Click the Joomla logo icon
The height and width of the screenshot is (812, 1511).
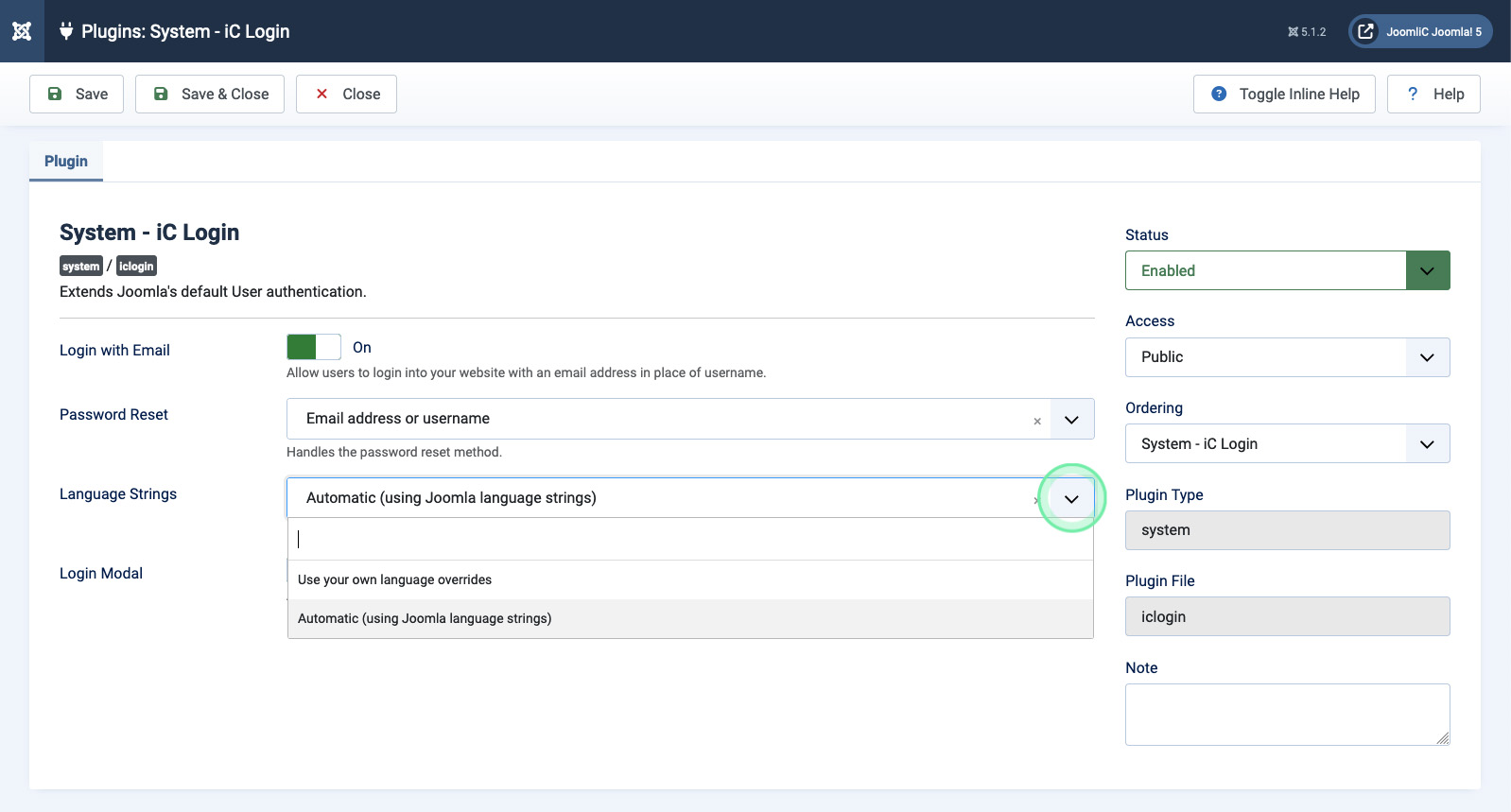[22, 31]
